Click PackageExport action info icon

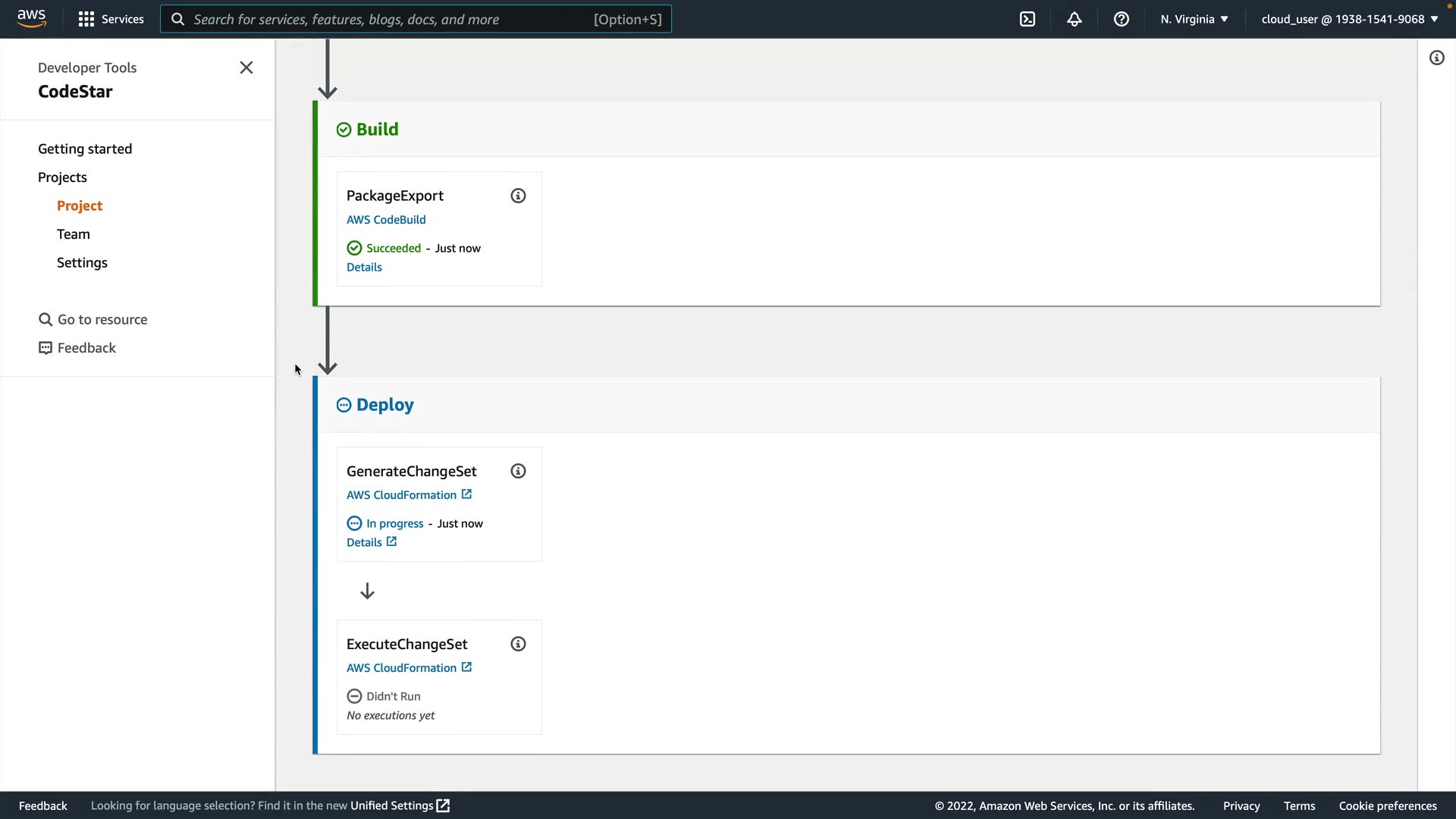[x=518, y=196]
